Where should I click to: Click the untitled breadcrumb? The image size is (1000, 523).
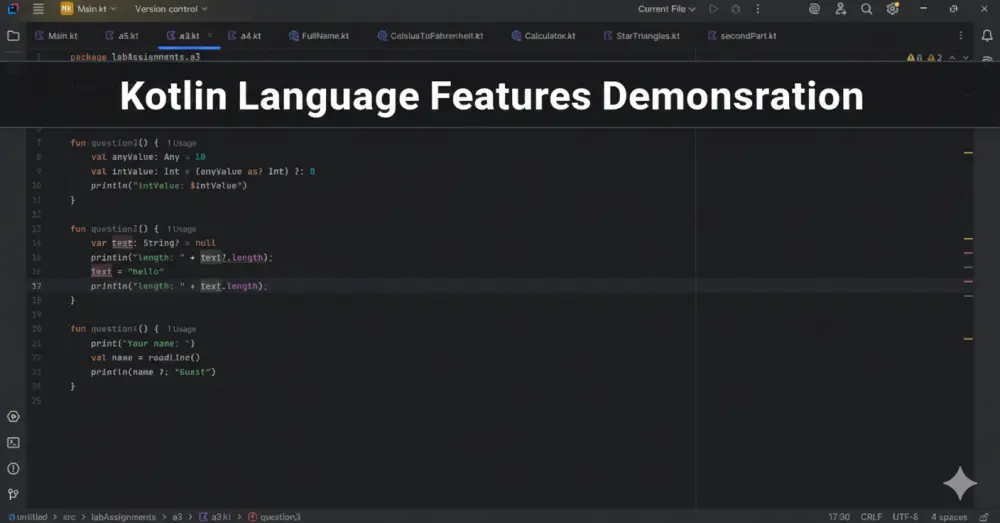pyautogui.click(x=28, y=517)
